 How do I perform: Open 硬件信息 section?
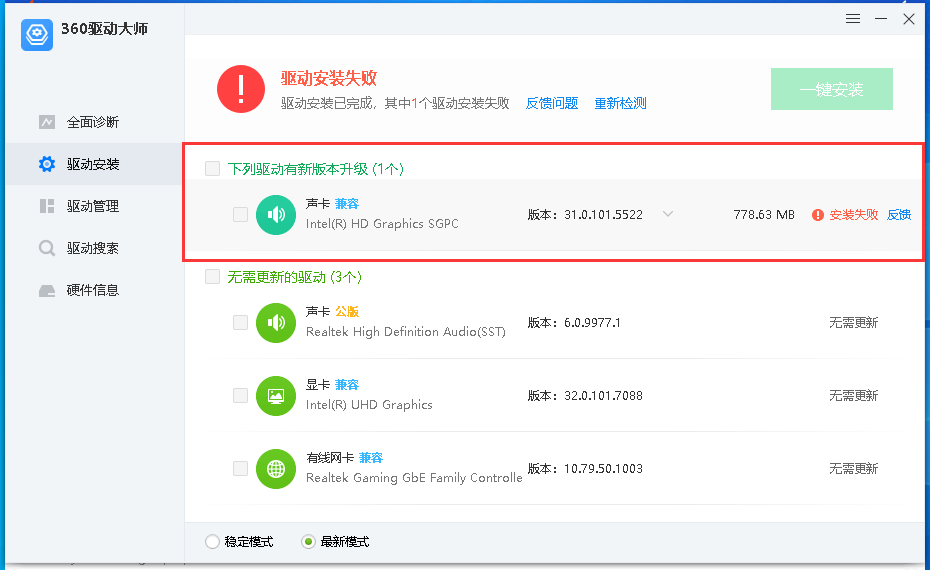tap(94, 290)
